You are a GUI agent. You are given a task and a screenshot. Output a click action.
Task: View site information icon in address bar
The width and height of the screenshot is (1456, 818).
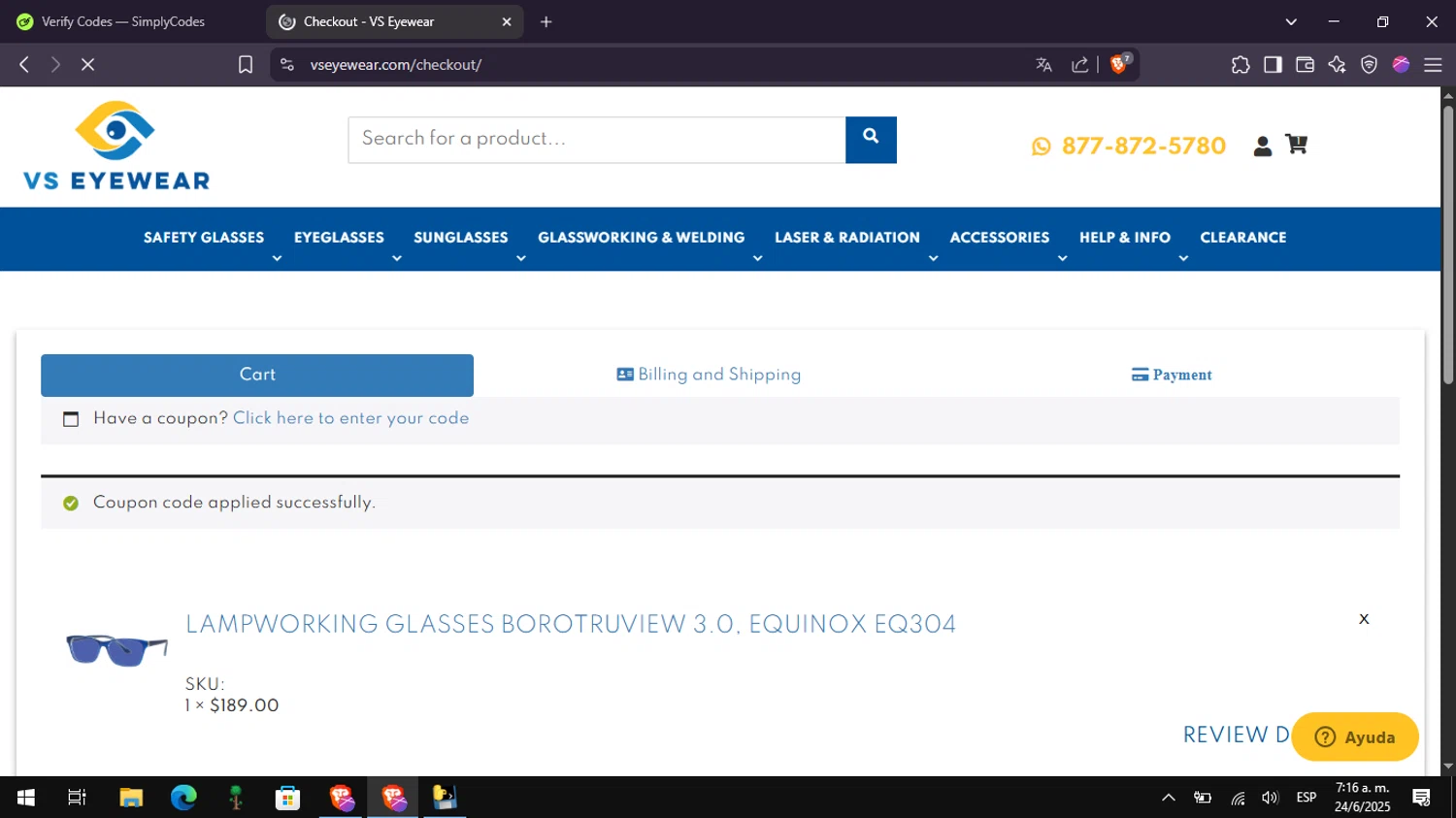point(286,64)
